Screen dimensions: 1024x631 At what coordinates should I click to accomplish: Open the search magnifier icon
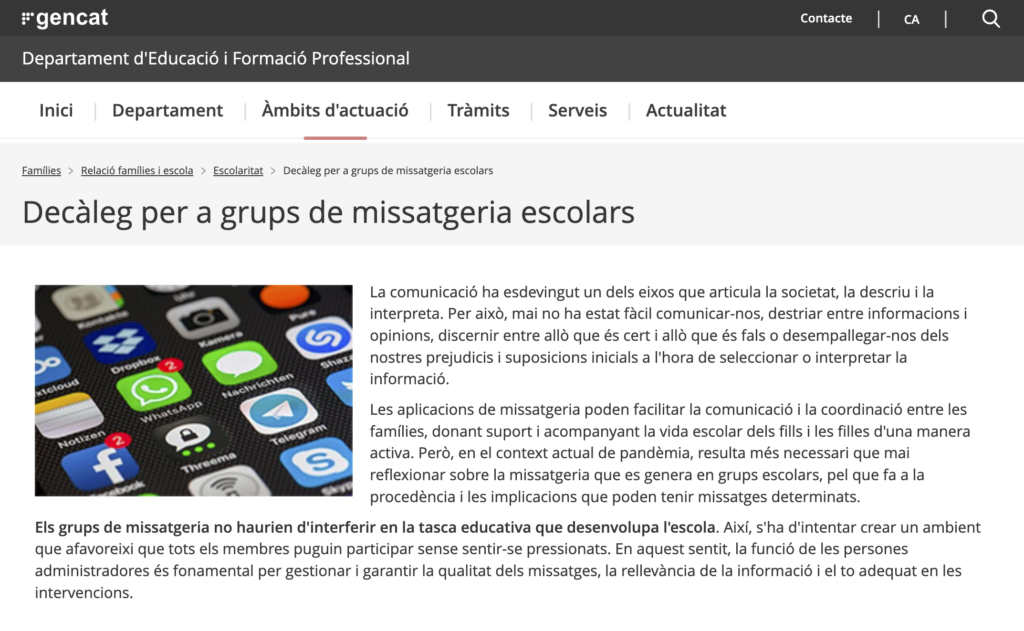(x=990, y=19)
